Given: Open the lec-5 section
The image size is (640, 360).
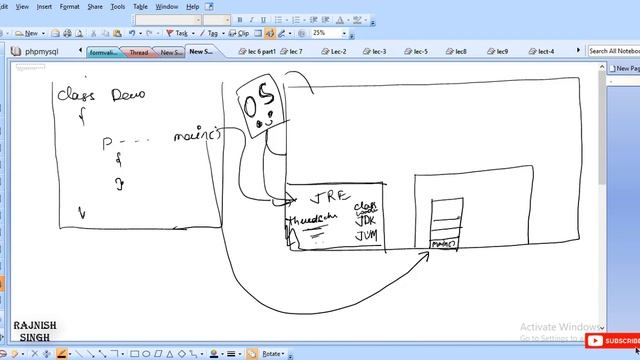Looking at the screenshot, I should (416, 51).
